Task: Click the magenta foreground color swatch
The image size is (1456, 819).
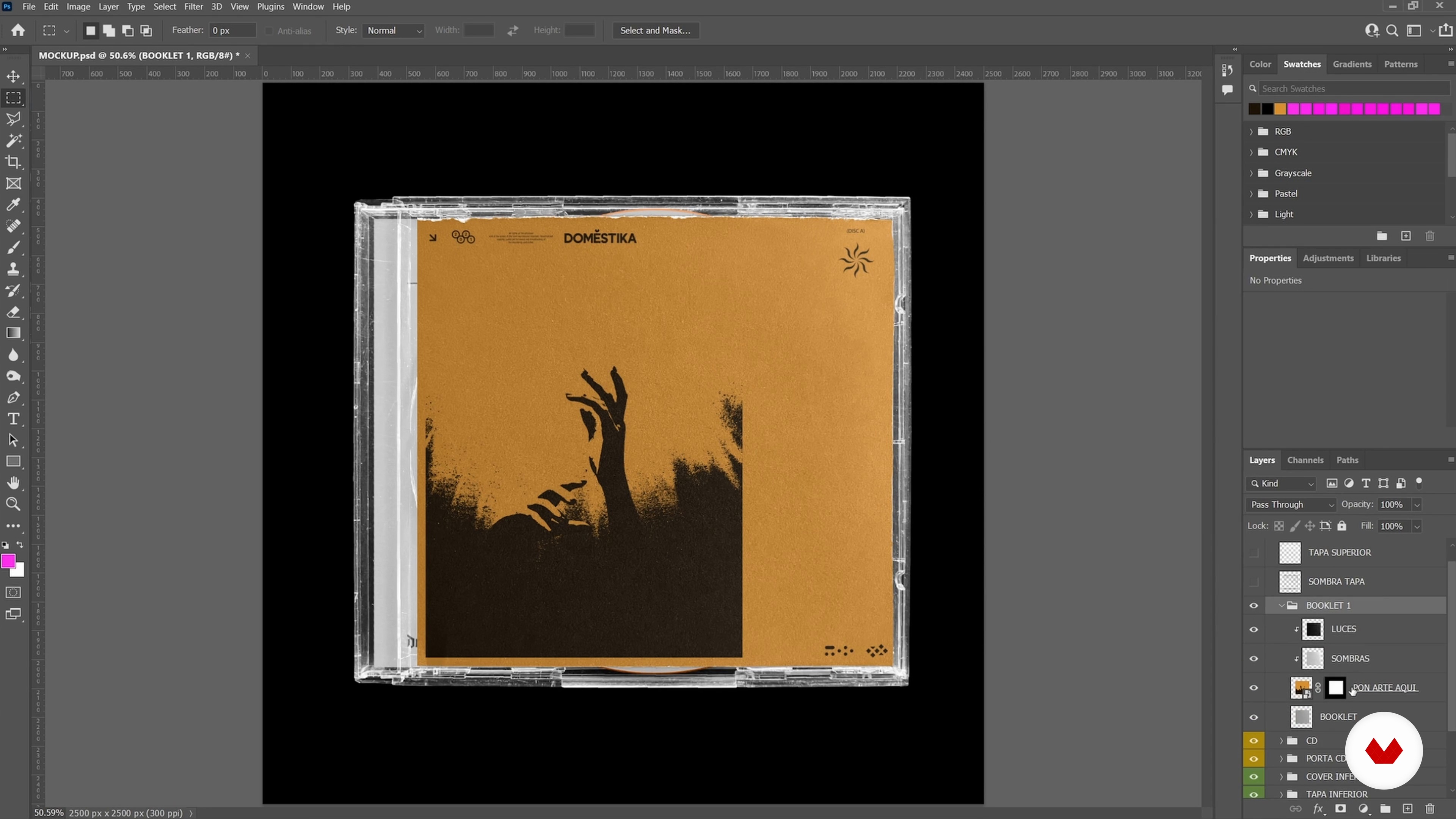Action: (8, 561)
